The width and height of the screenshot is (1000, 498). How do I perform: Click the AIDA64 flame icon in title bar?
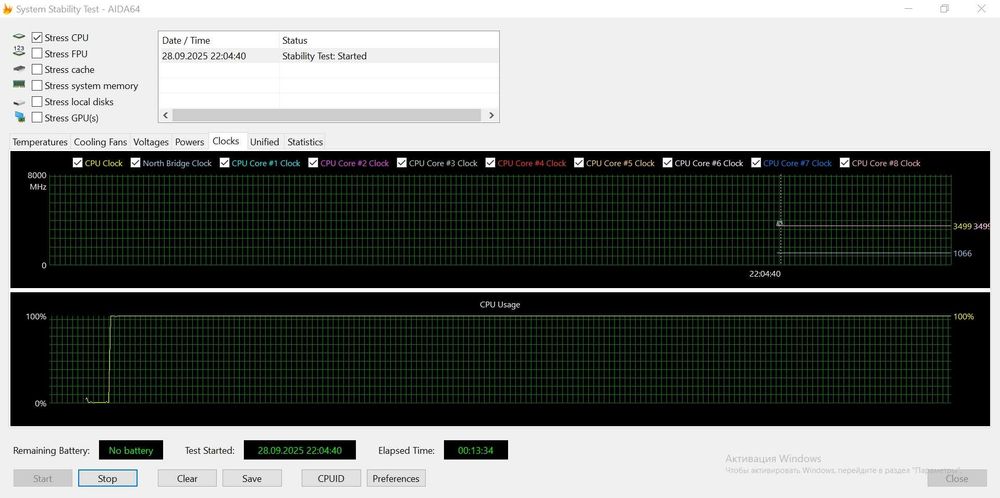click(x=7, y=9)
